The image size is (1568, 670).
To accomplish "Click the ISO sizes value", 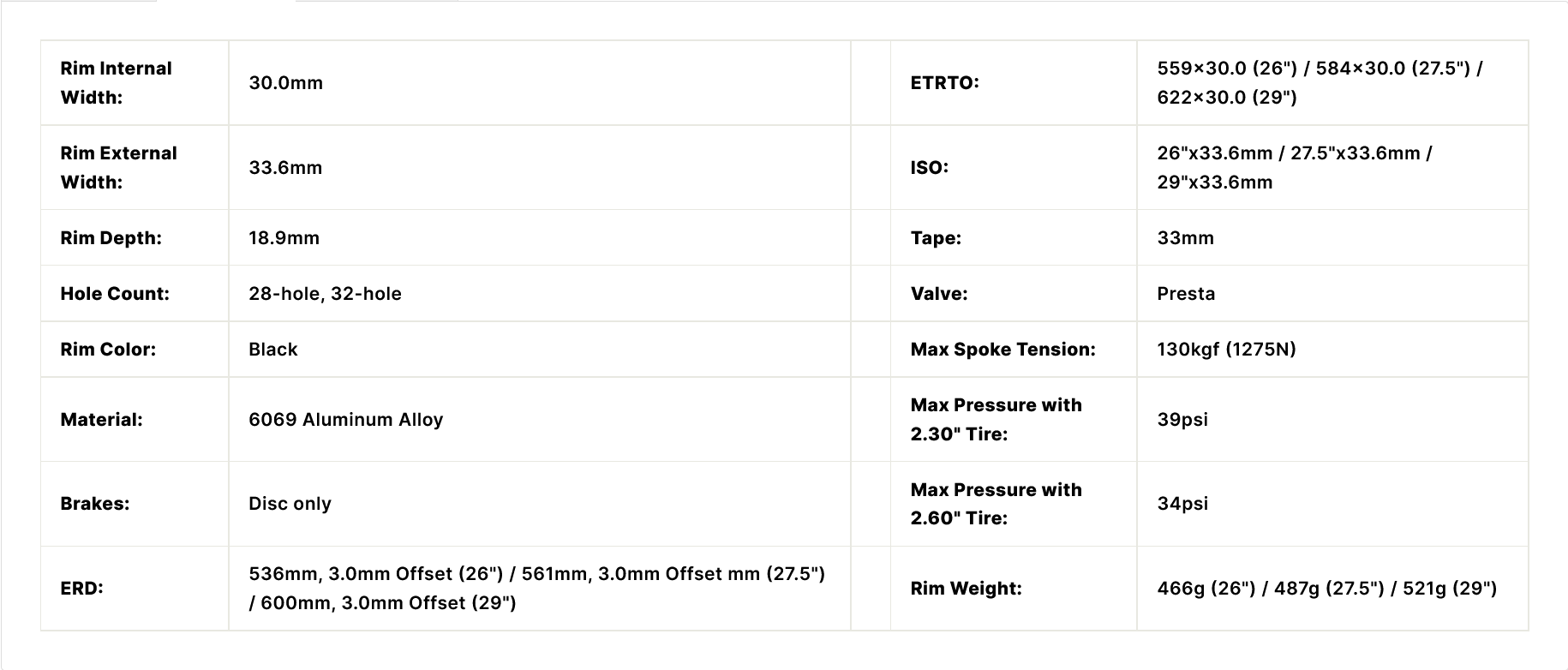I will (1294, 167).
